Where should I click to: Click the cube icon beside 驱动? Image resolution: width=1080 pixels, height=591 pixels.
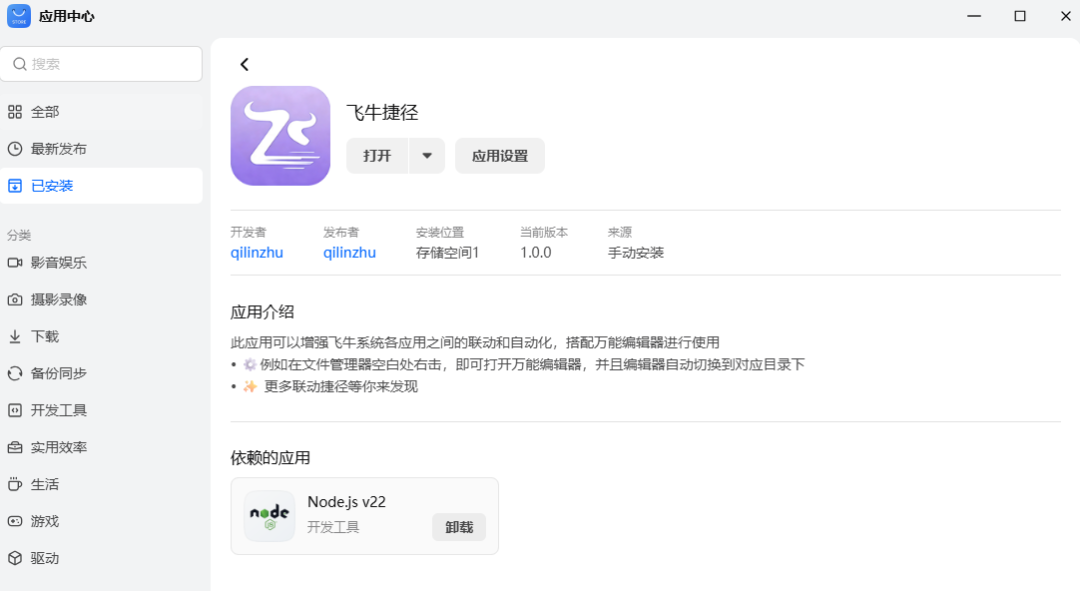[14, 558]
